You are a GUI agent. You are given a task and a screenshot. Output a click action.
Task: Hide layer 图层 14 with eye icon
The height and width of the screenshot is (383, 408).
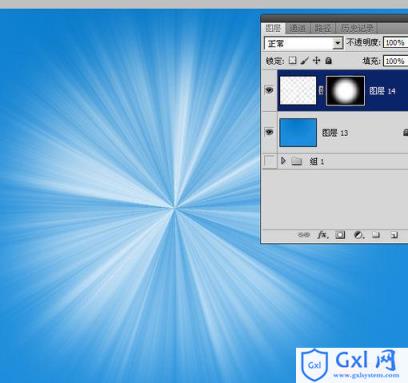269,90
